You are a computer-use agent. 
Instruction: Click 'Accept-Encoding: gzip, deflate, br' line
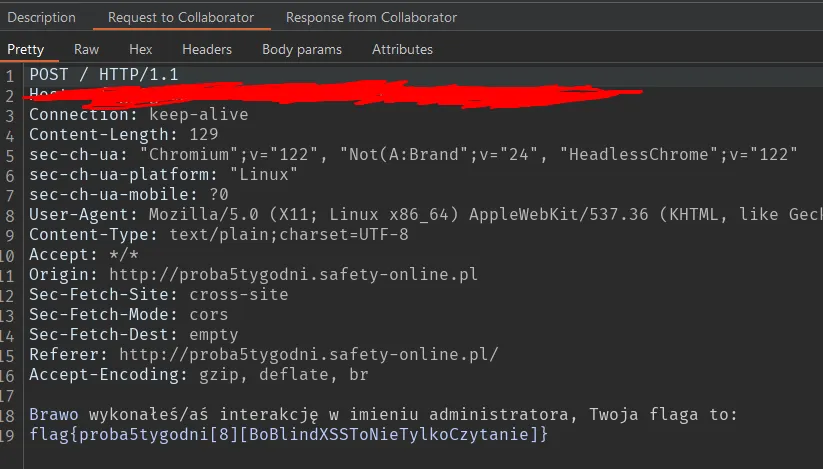pos(199,374)
